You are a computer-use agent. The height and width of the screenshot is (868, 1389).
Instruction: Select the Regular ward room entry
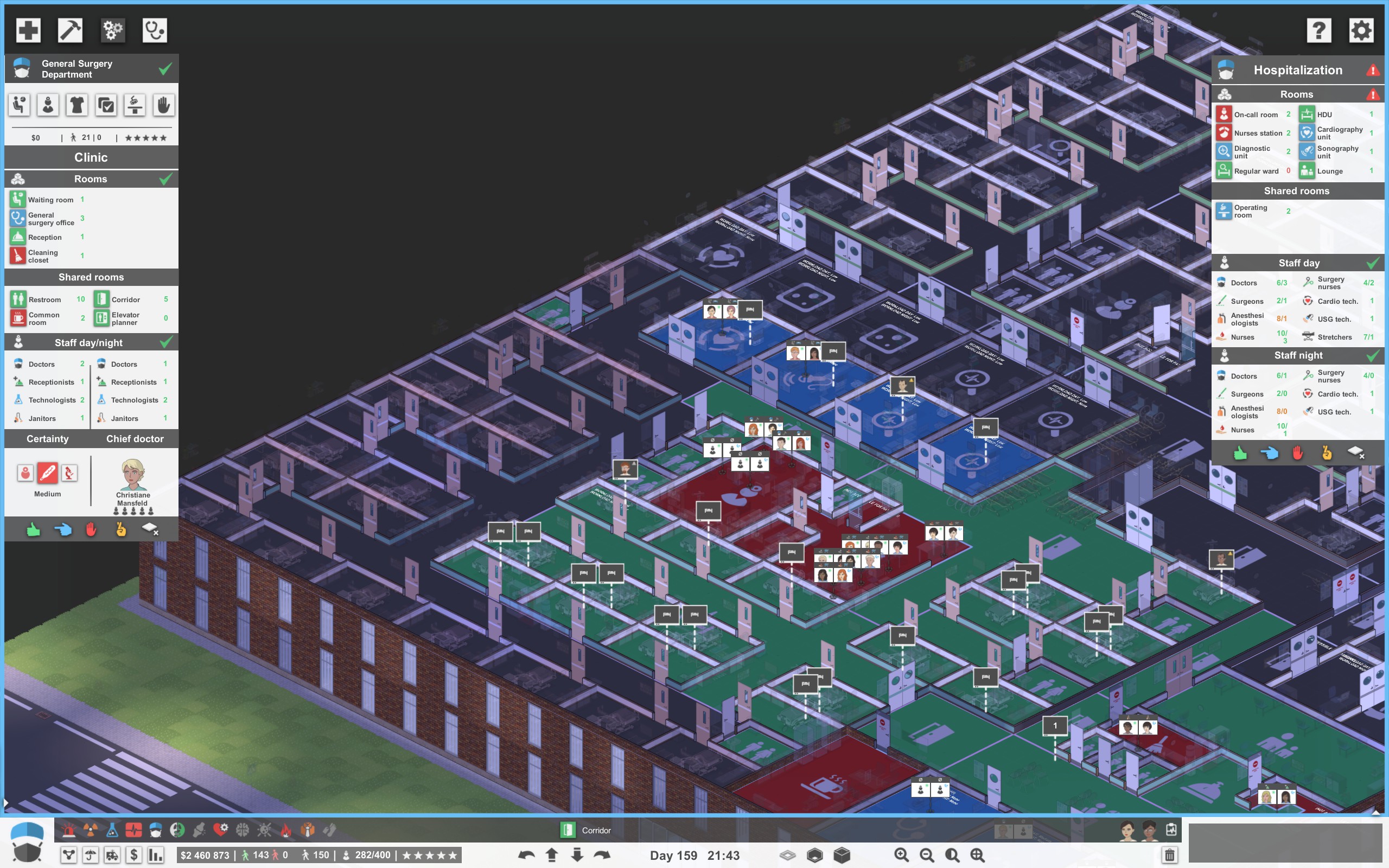click(x=1254, y=171)
